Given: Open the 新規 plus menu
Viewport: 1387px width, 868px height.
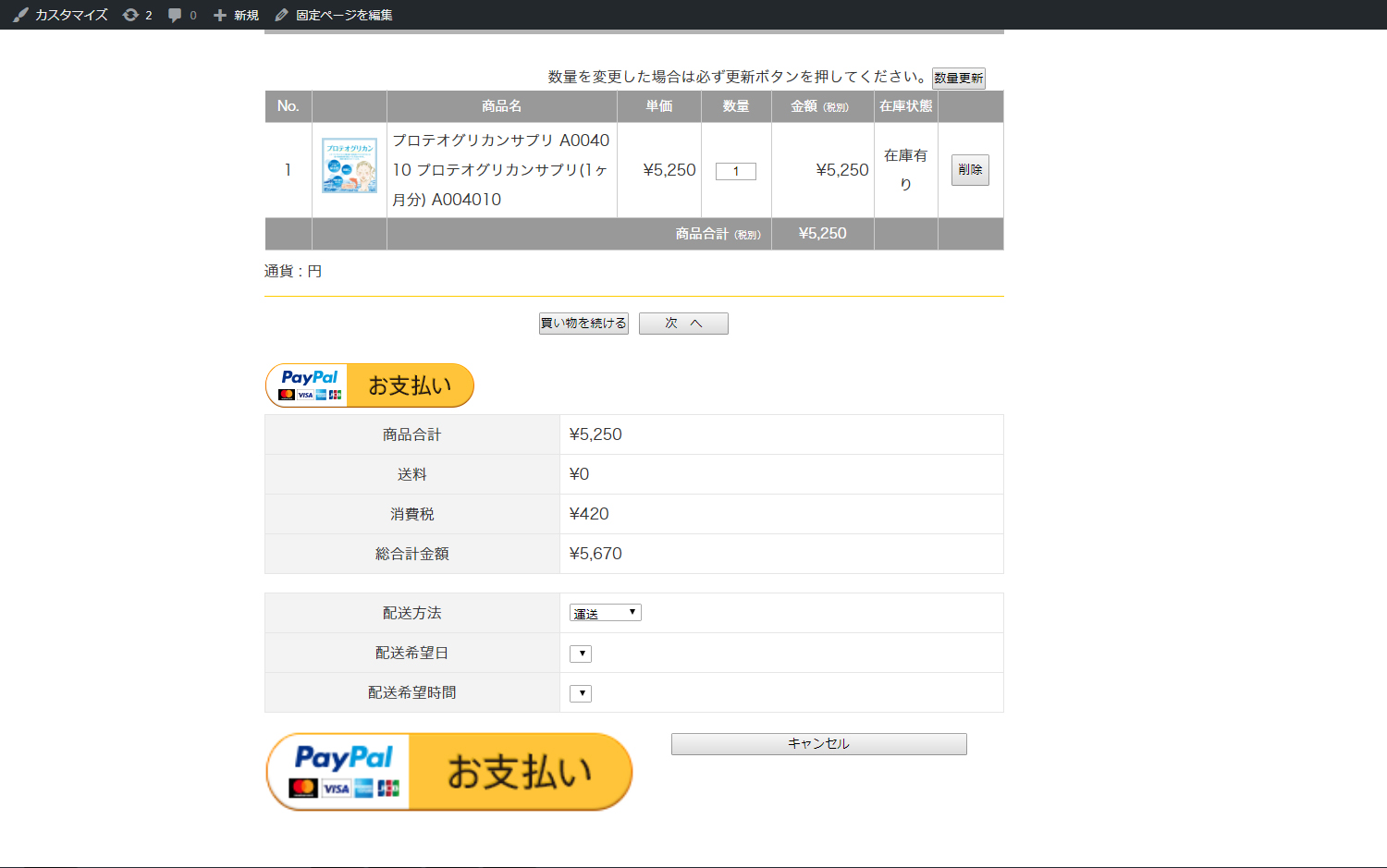Looking at the screenshot, I should tap(236, 15).
